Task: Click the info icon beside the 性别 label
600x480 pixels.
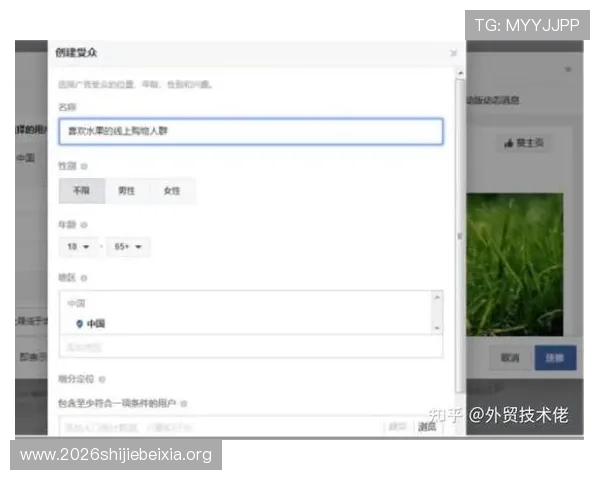Action: (x=84, y=167)
